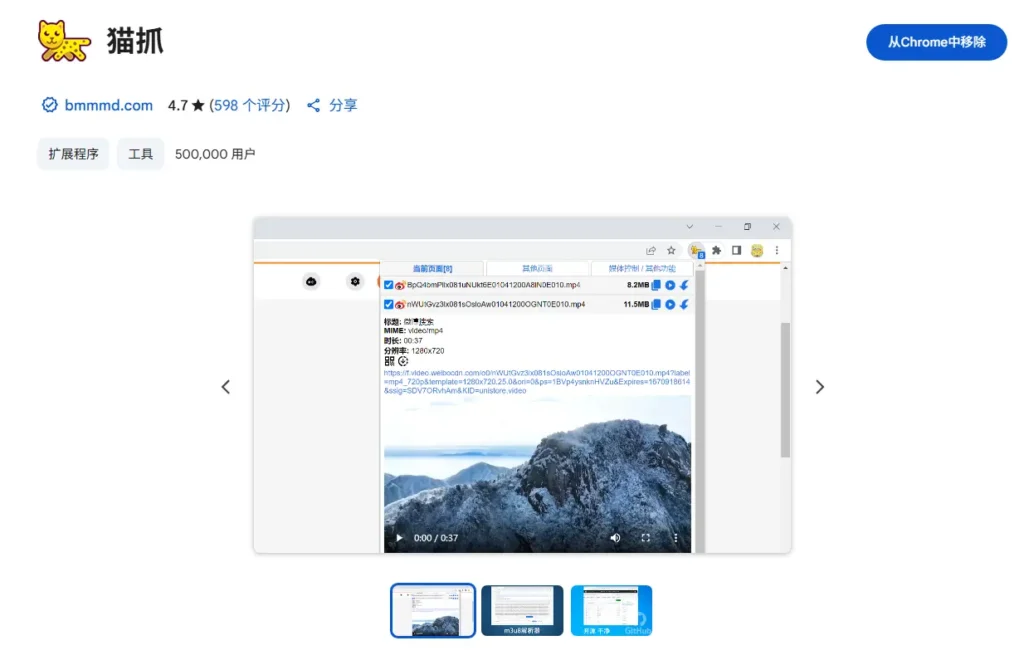This screenshot has height=660, width=1024.
Task: Play the video preview at 0:00
Action: click(x=399, y=538)
